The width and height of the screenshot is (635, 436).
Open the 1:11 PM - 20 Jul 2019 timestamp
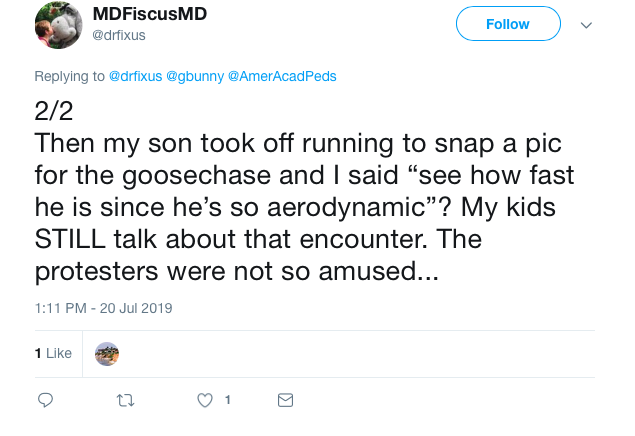[103, 308]
